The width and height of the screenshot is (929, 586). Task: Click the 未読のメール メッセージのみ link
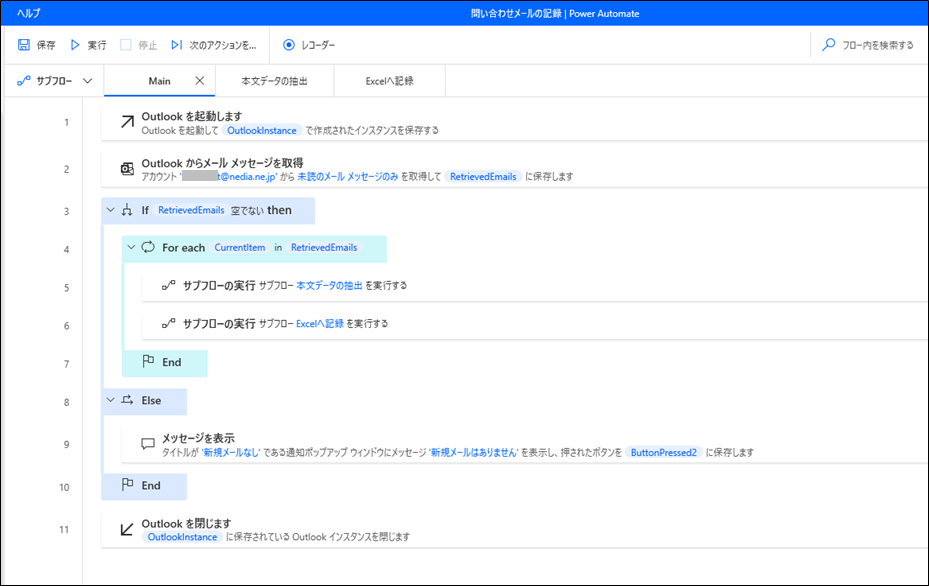pos(348,177)
